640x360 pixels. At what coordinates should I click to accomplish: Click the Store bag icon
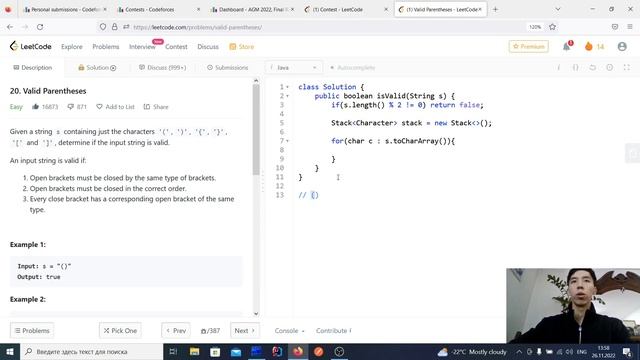[x=233, y=47]
